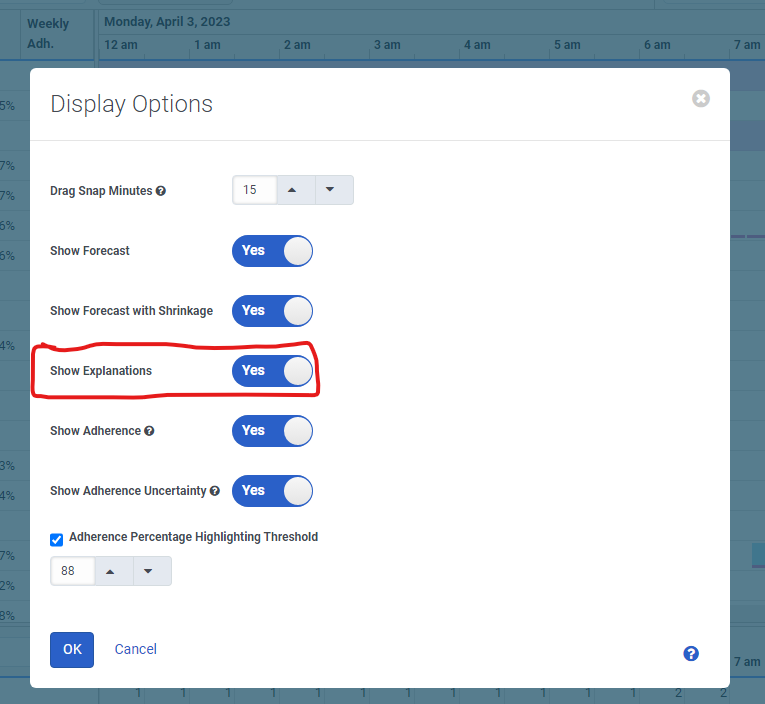This screenshot has height=704, width=765.
Task: Disable the Show Explanations toggle
Action: coord(272,371)
